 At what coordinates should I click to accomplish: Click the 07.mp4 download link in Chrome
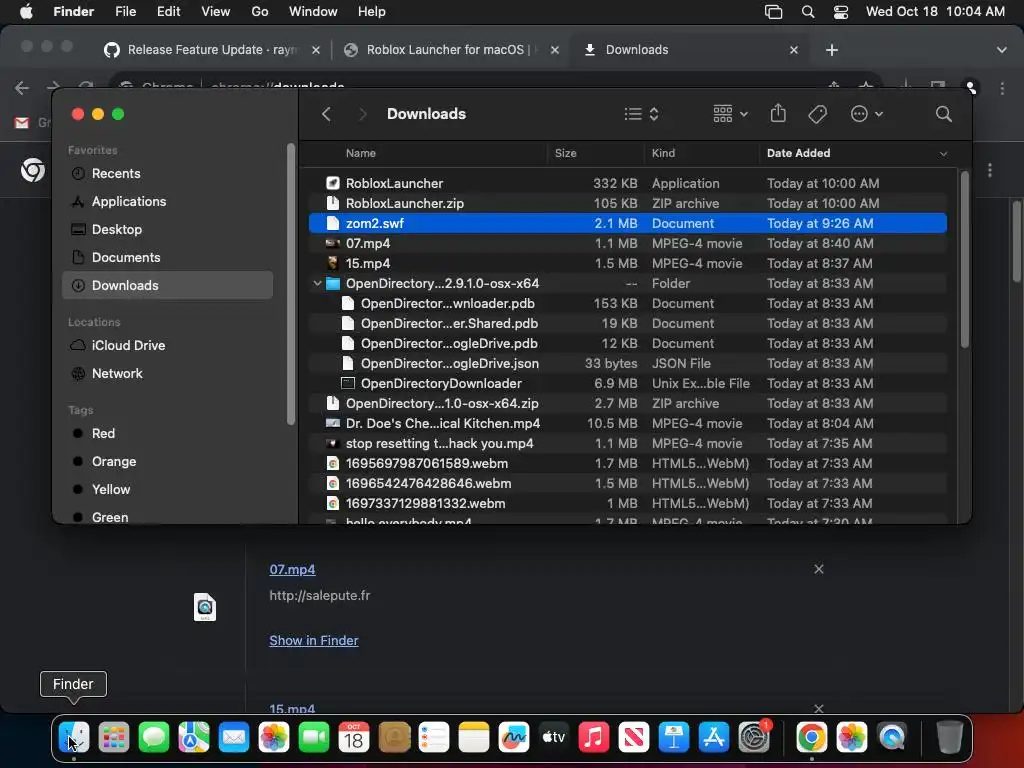tap(292, 569)
